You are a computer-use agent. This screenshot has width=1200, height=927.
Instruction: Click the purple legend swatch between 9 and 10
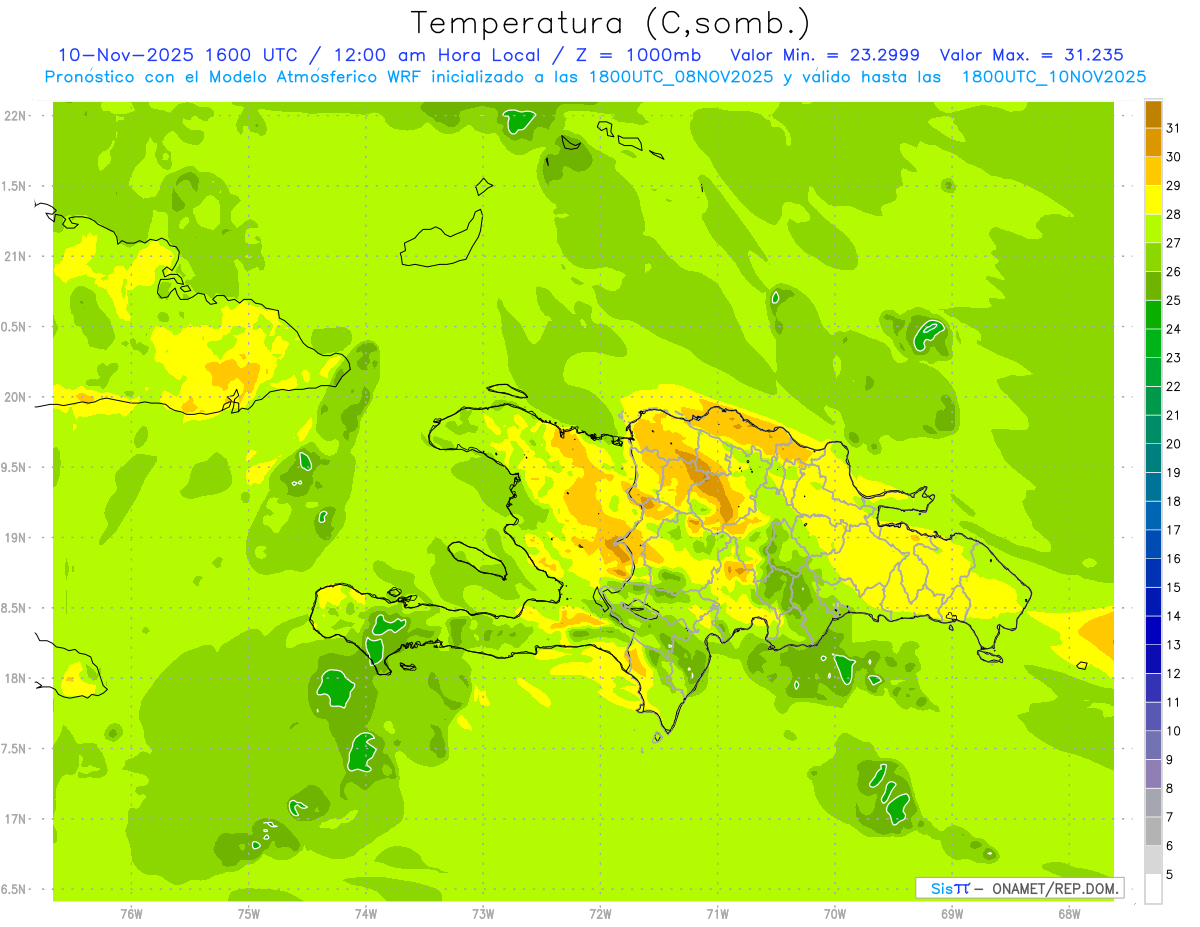1153,744
